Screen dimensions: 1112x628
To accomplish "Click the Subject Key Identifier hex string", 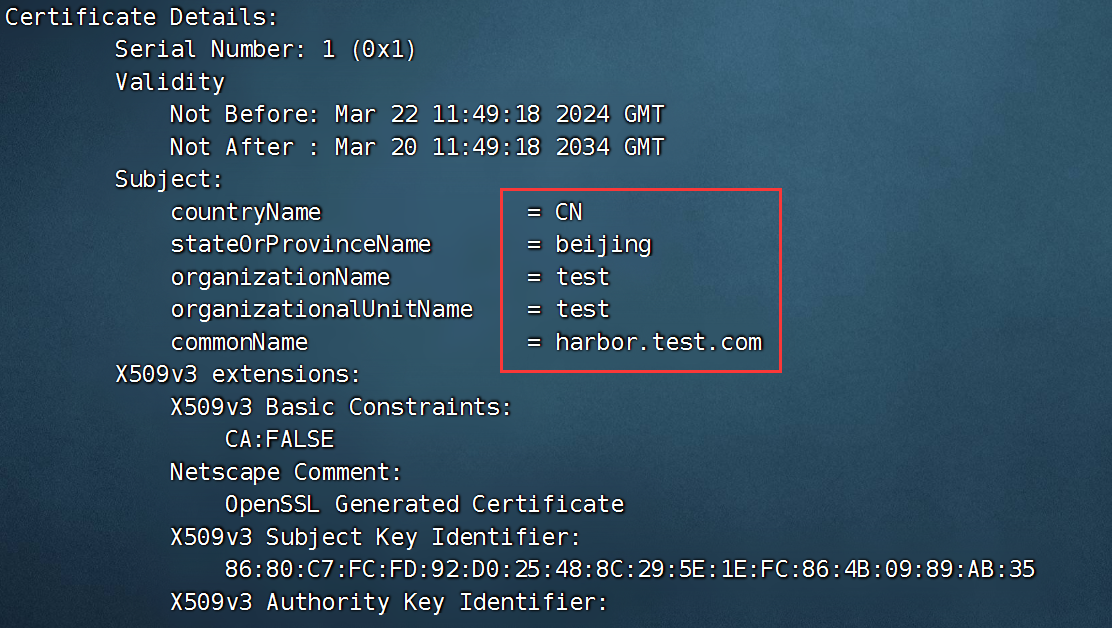I will coord(630,569).
